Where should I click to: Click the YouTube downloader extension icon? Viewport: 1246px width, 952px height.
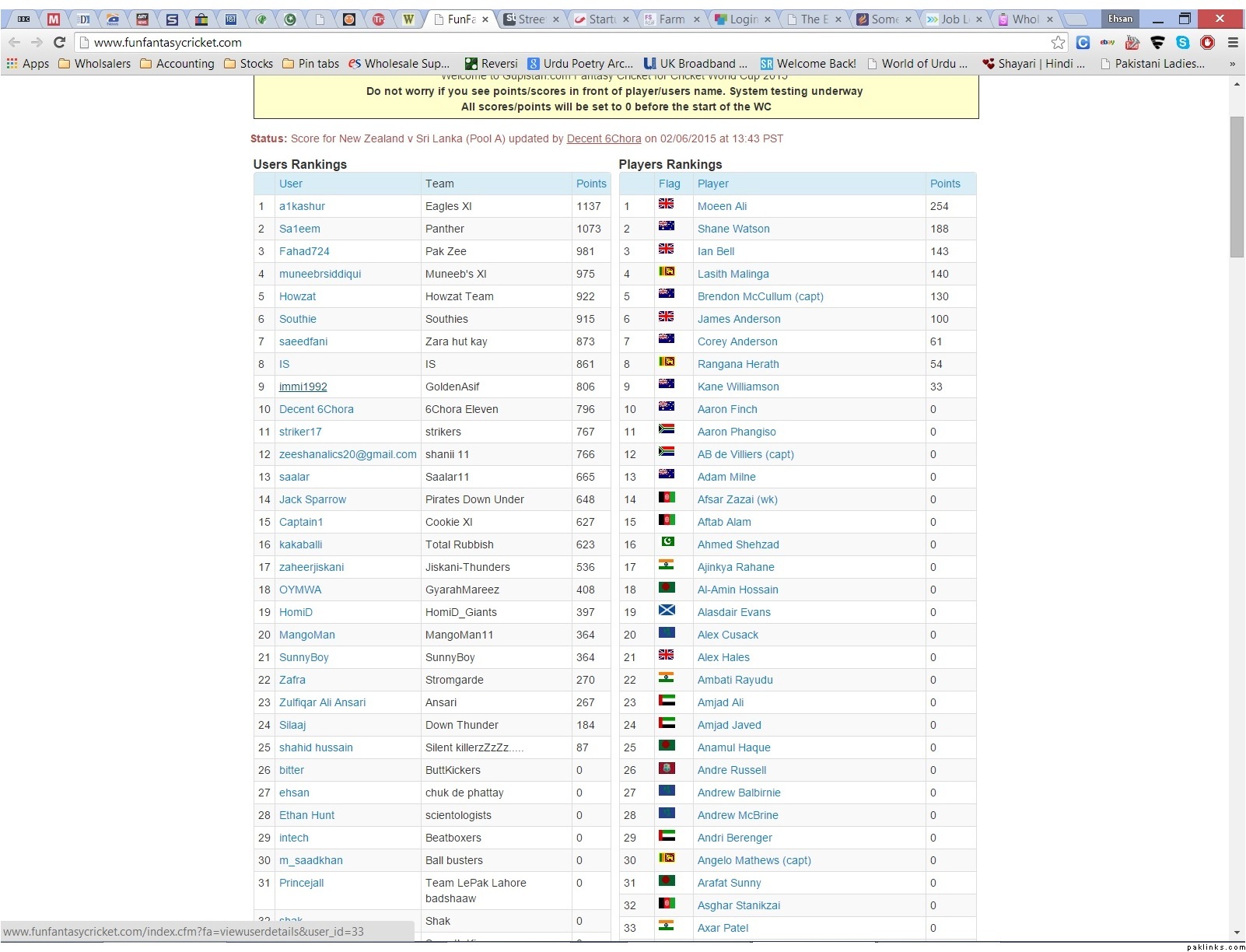point(1132,42)
